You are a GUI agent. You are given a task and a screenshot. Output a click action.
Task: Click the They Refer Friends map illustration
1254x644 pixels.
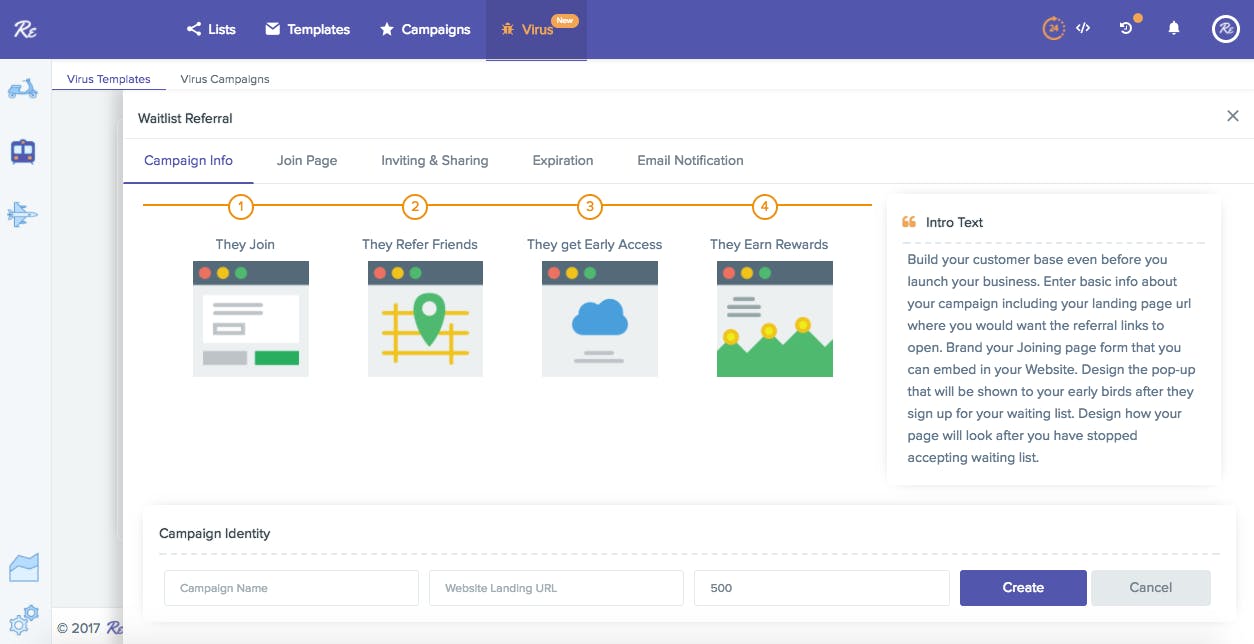426,319
